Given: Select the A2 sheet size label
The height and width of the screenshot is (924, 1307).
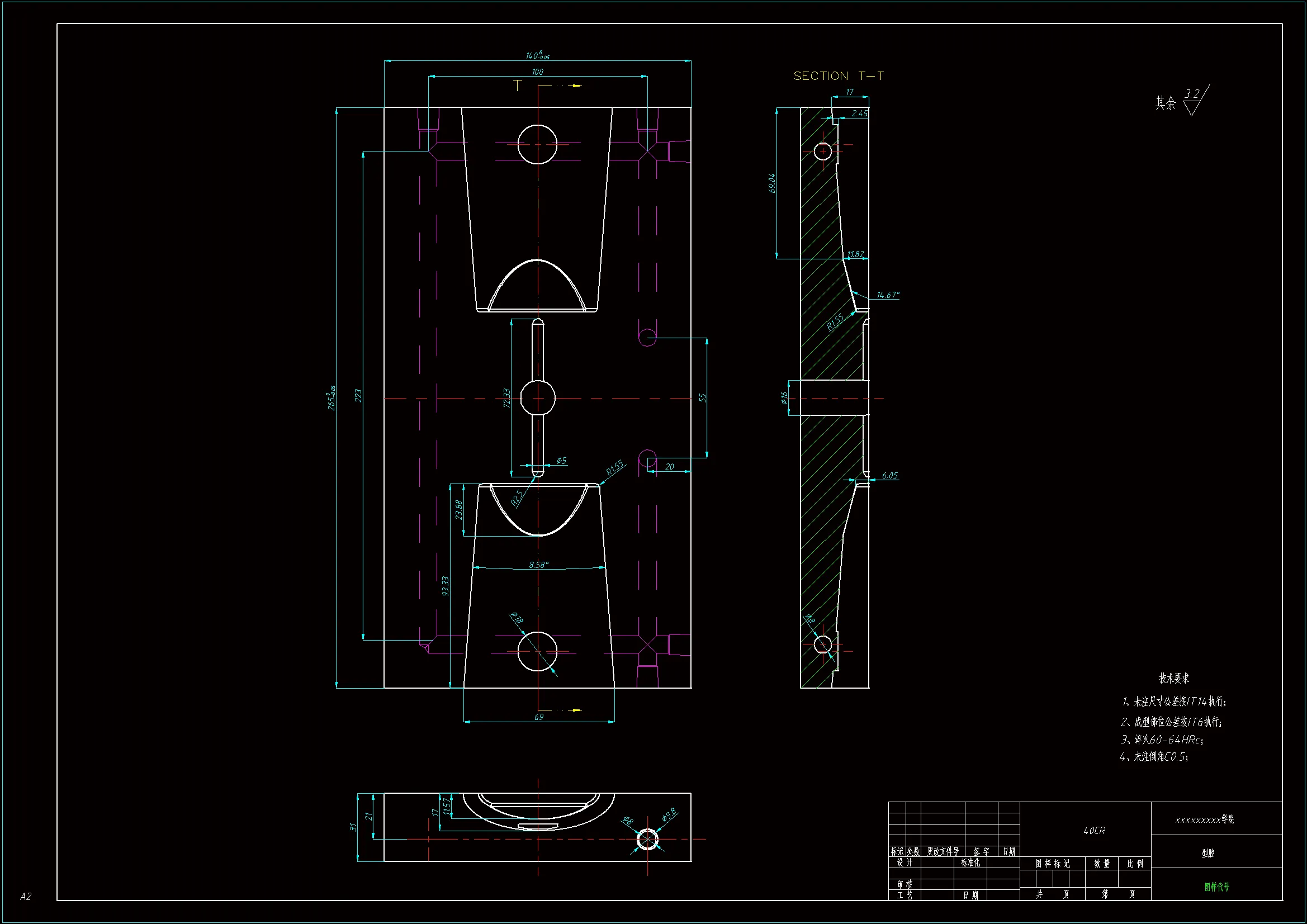Looking at the screenshot, I should 26,897.
